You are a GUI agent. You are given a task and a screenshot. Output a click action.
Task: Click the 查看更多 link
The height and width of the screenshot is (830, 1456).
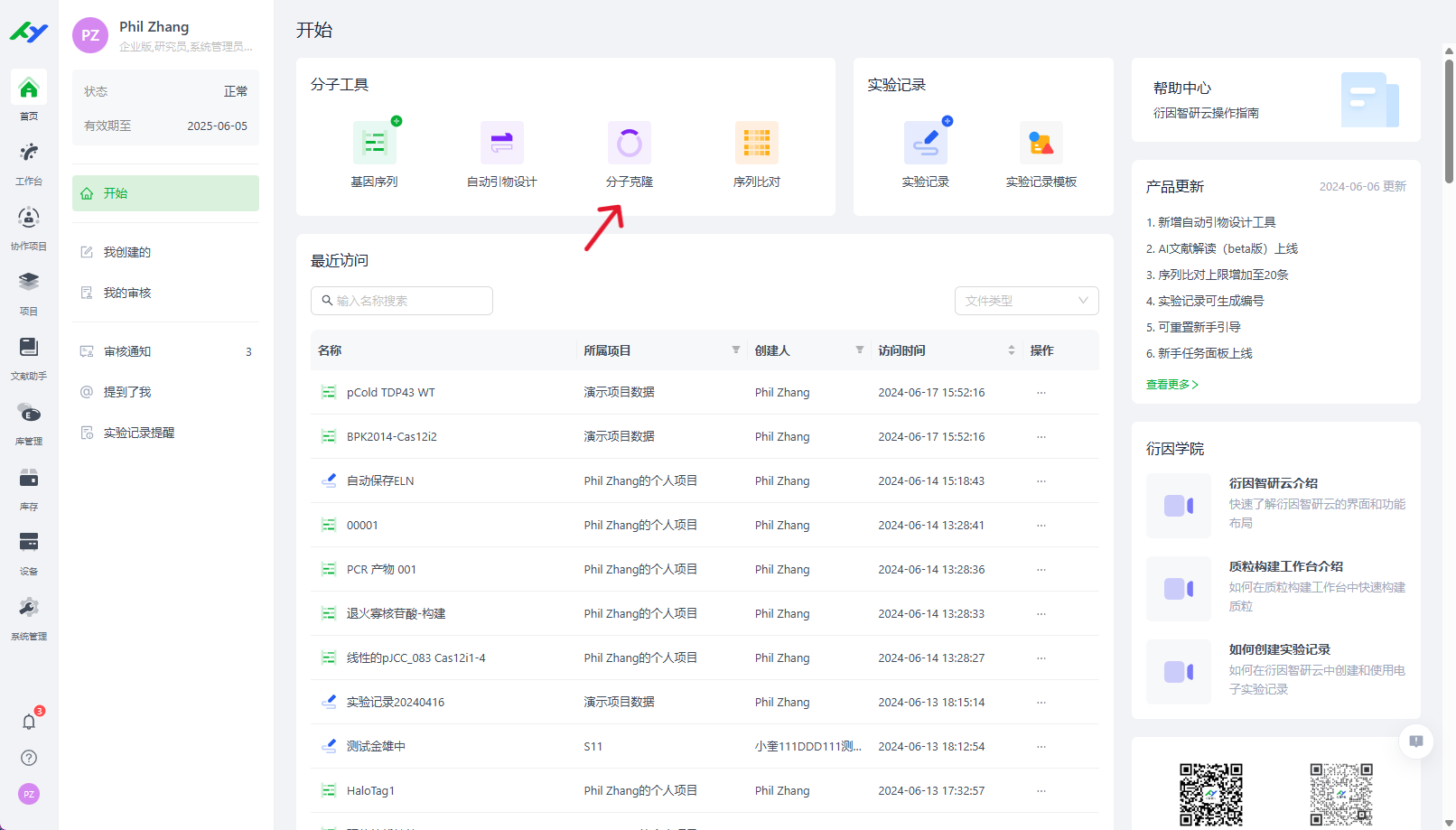[1171, 385]
